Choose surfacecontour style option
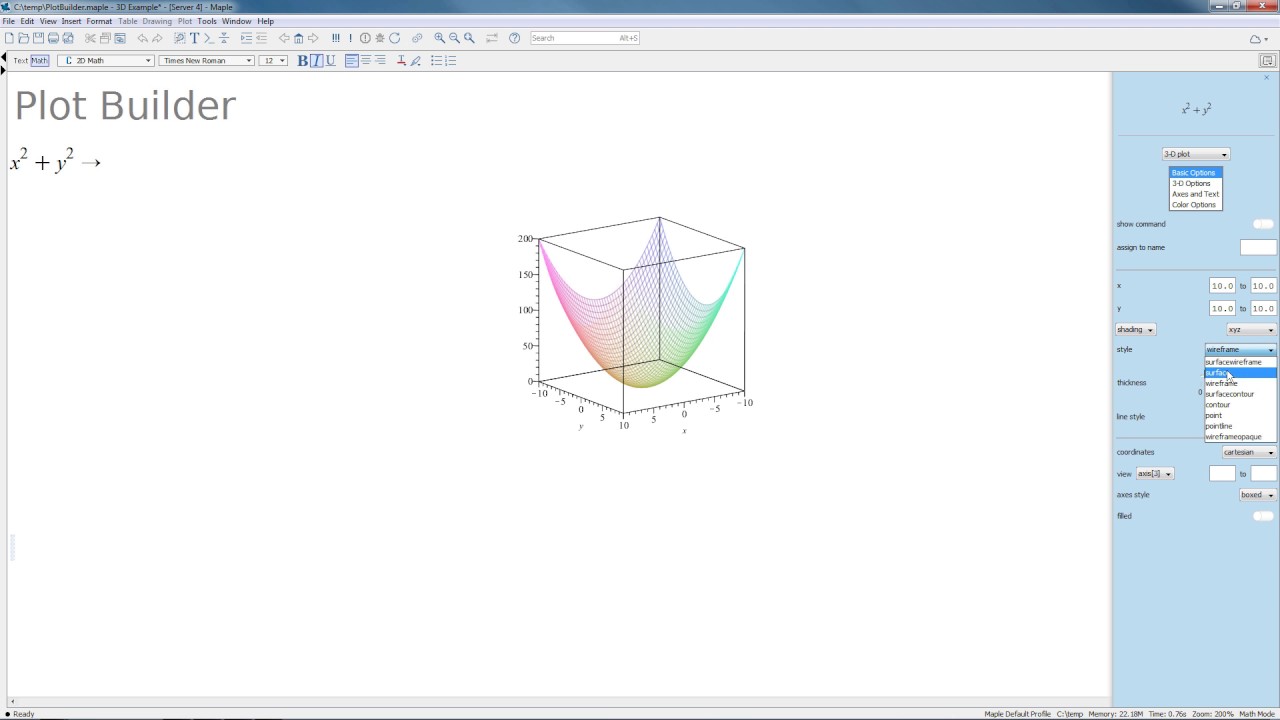The image size is (1280, 720). tap(1240, 394)
